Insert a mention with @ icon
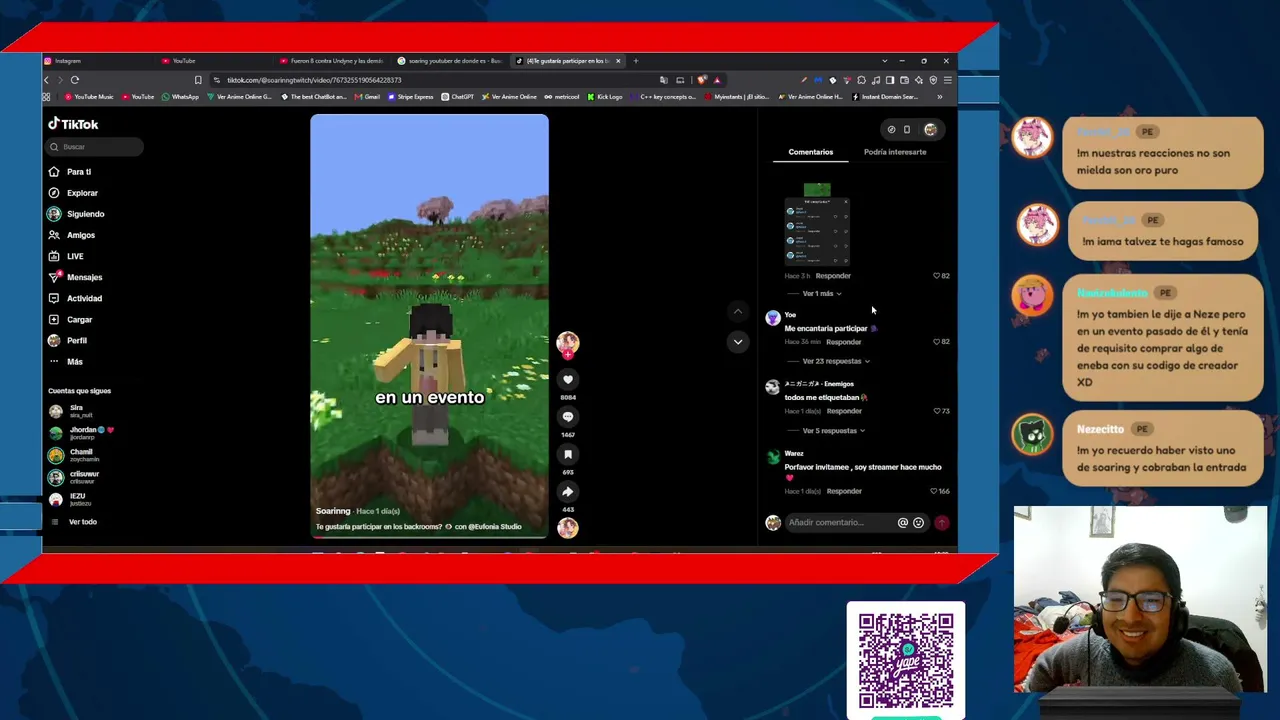 (x=903, y=522)
